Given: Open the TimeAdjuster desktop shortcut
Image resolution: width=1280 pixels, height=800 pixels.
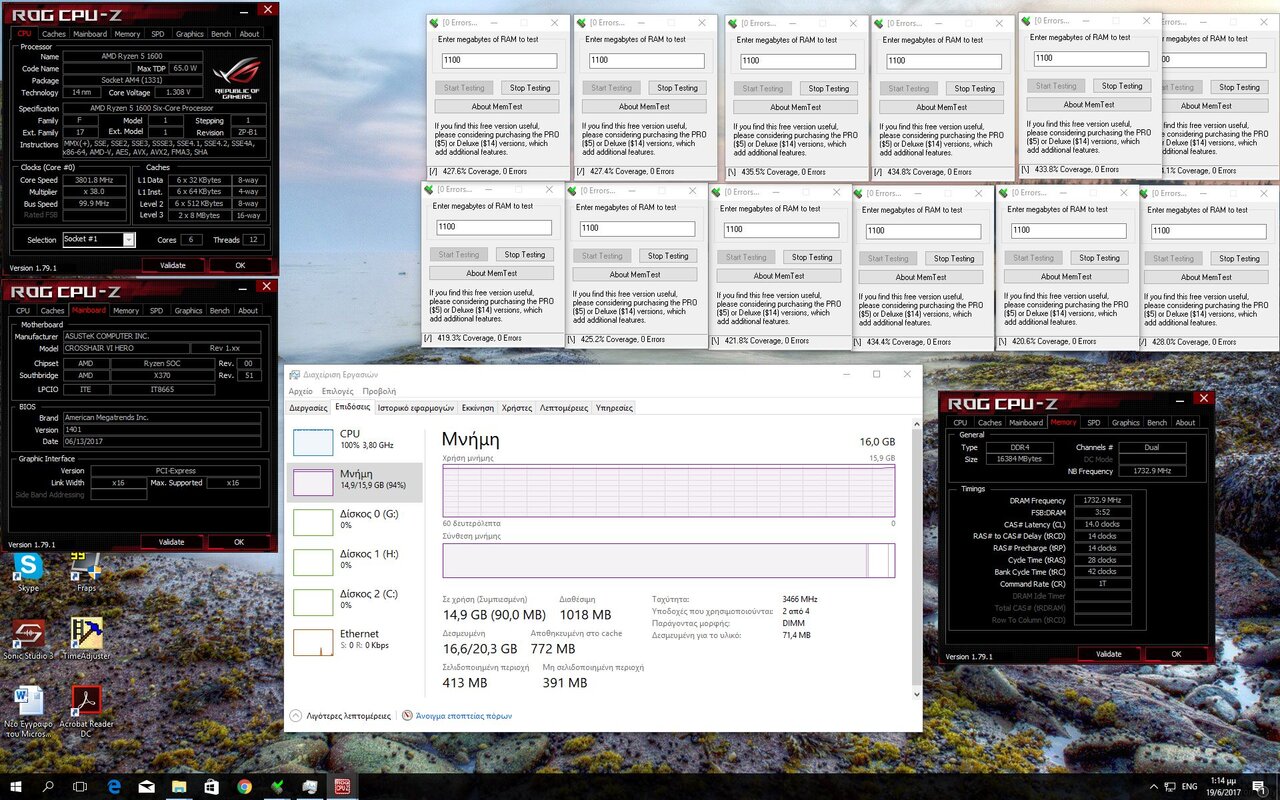Looking at the screenshot, I should click(87, 639).
